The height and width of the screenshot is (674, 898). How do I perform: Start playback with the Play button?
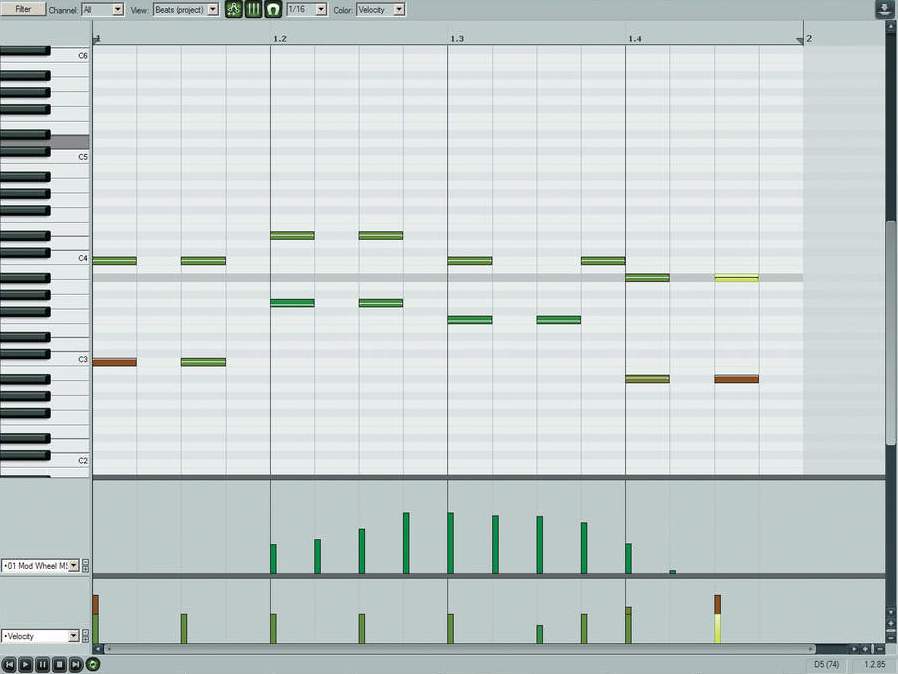click(x=25, y=665)
